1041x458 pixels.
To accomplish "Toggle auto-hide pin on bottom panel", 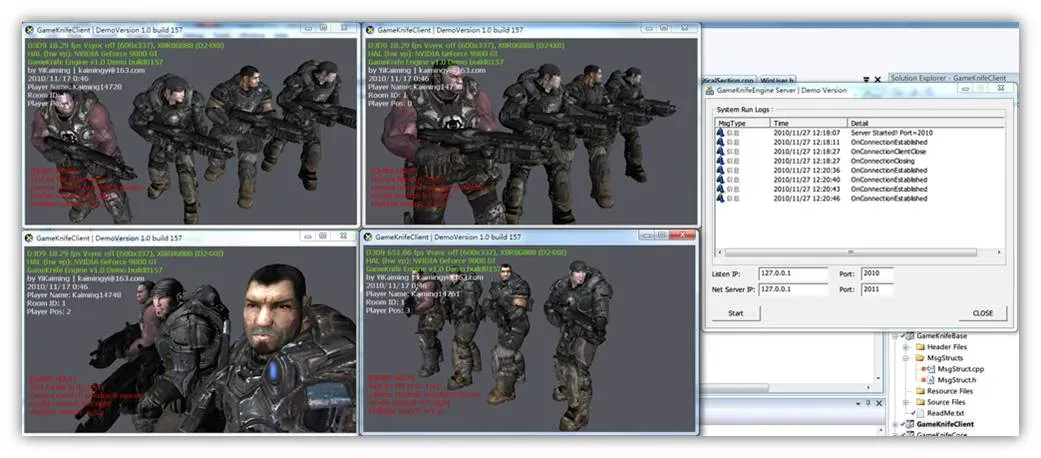I will point(869,403).
